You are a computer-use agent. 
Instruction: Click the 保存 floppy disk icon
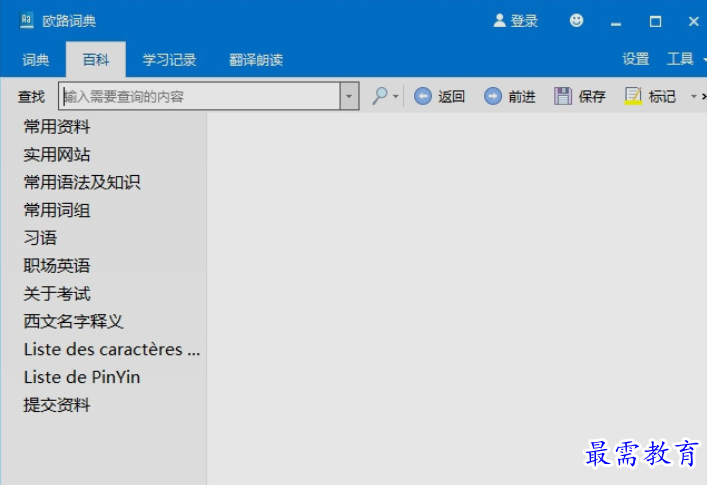[562, 96]
